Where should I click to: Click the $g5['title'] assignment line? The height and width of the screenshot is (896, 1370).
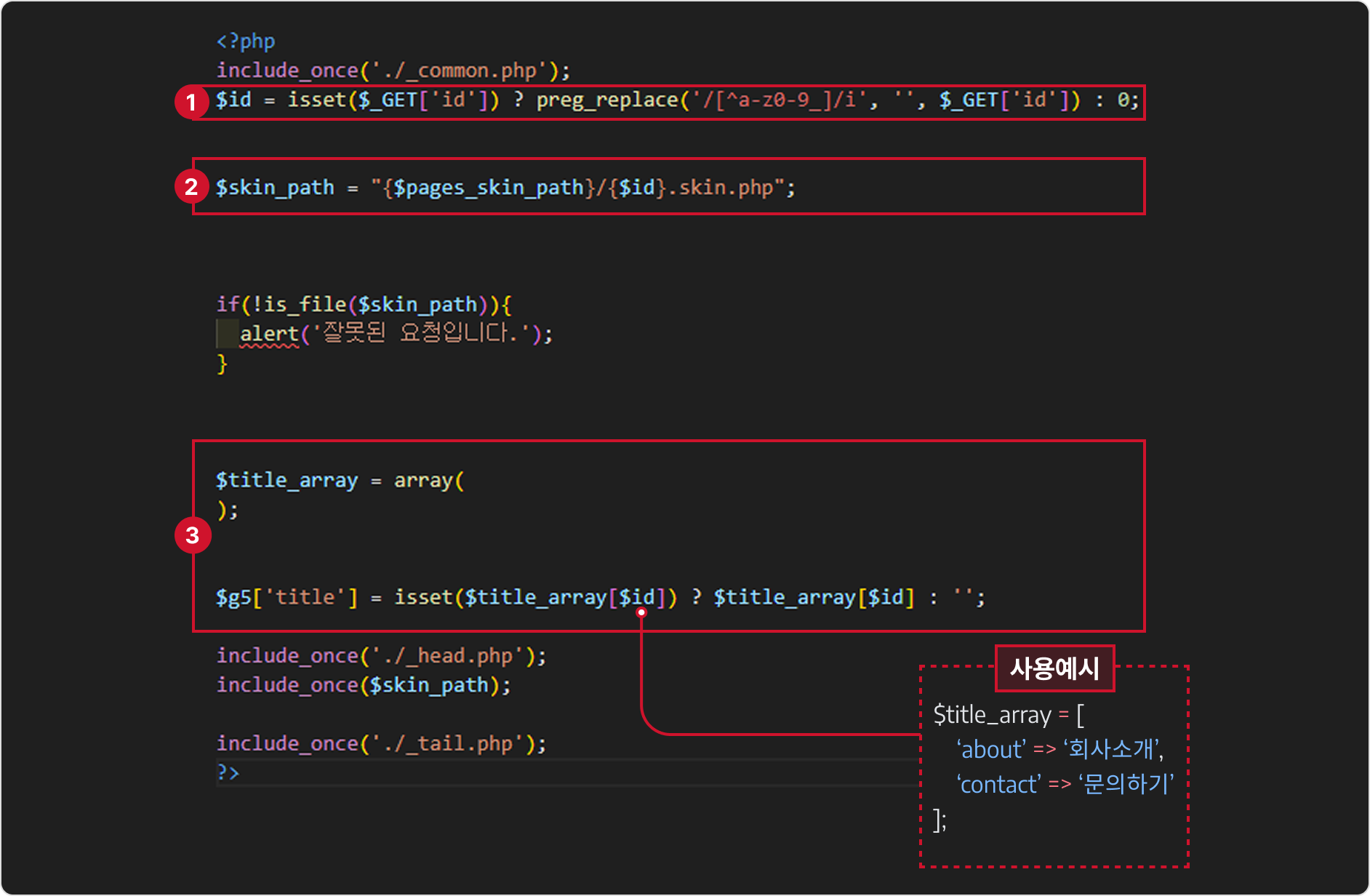601,598
